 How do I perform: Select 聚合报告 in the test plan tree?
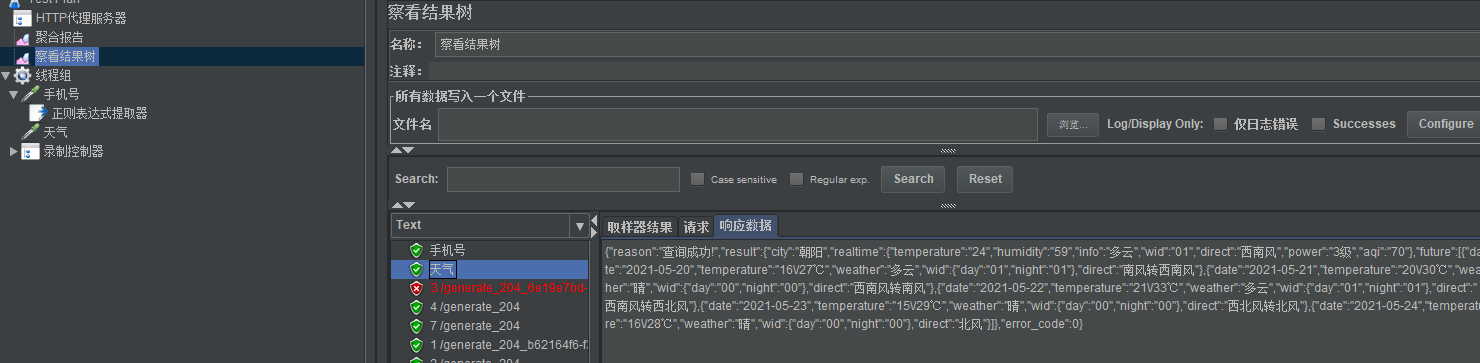59,37
